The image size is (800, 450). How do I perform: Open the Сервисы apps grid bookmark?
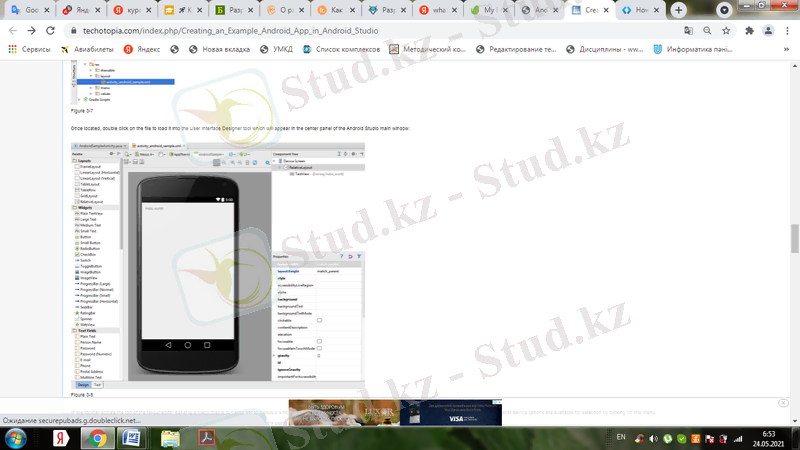30,49
